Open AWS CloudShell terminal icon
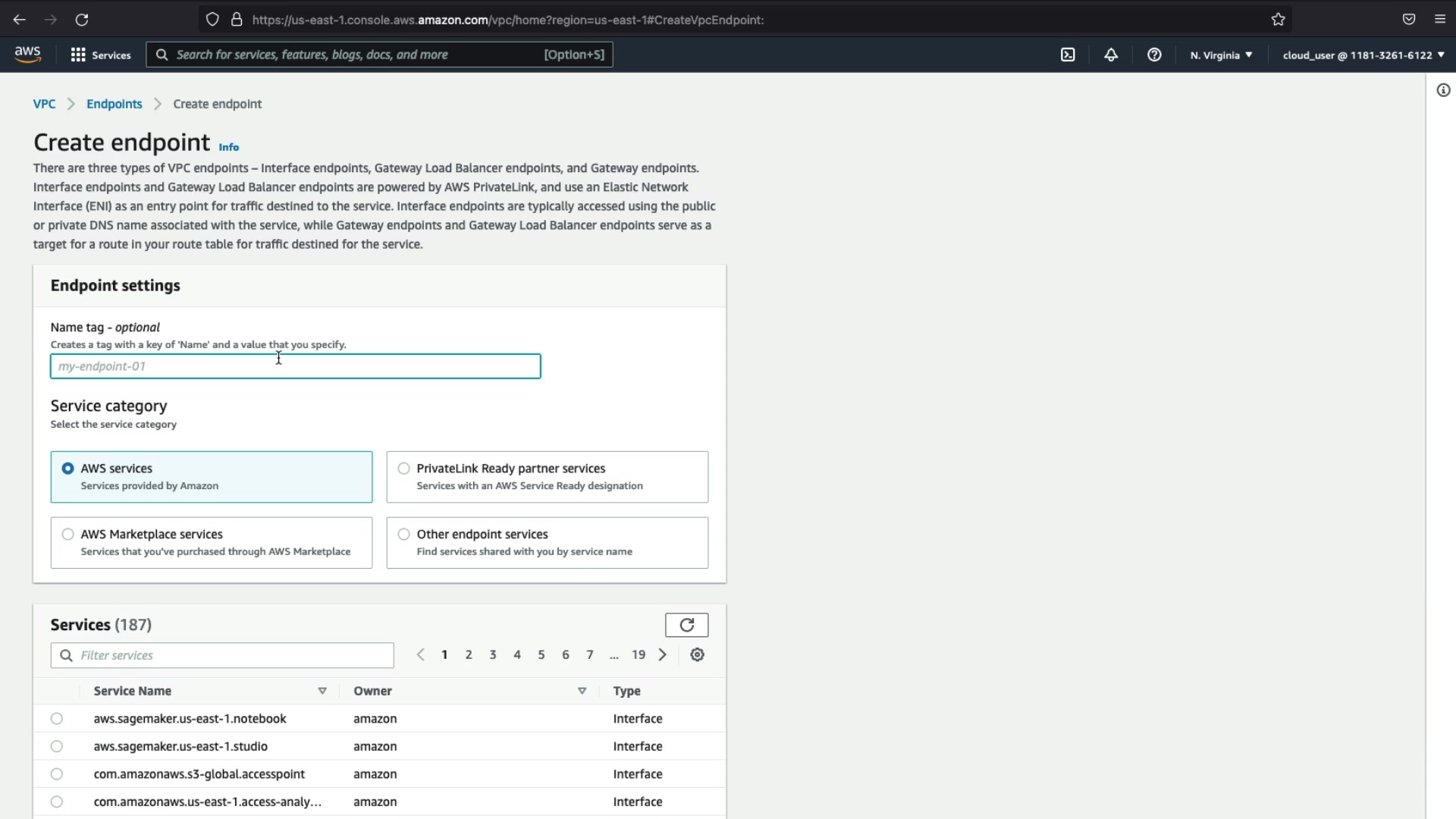Image resolution: width=1456 pixels, height=819 pixels. pos(1068,55)
